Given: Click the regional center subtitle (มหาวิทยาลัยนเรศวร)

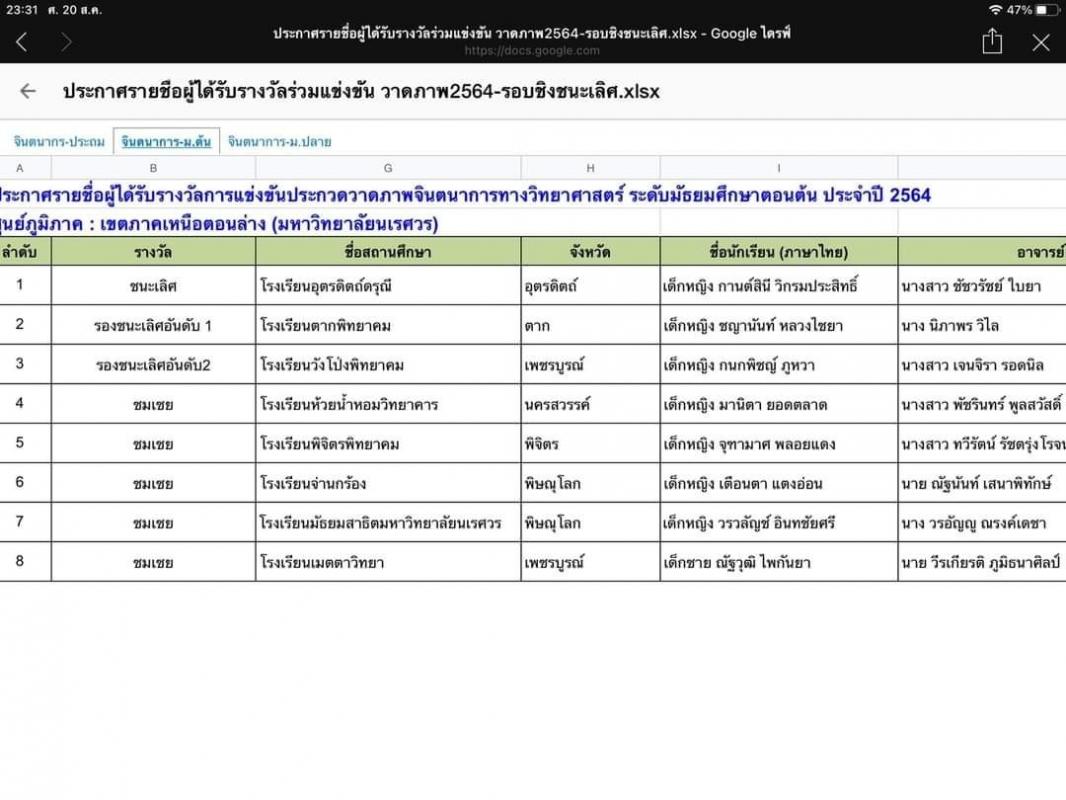Looking at the screenshot, I should point(219,224).
